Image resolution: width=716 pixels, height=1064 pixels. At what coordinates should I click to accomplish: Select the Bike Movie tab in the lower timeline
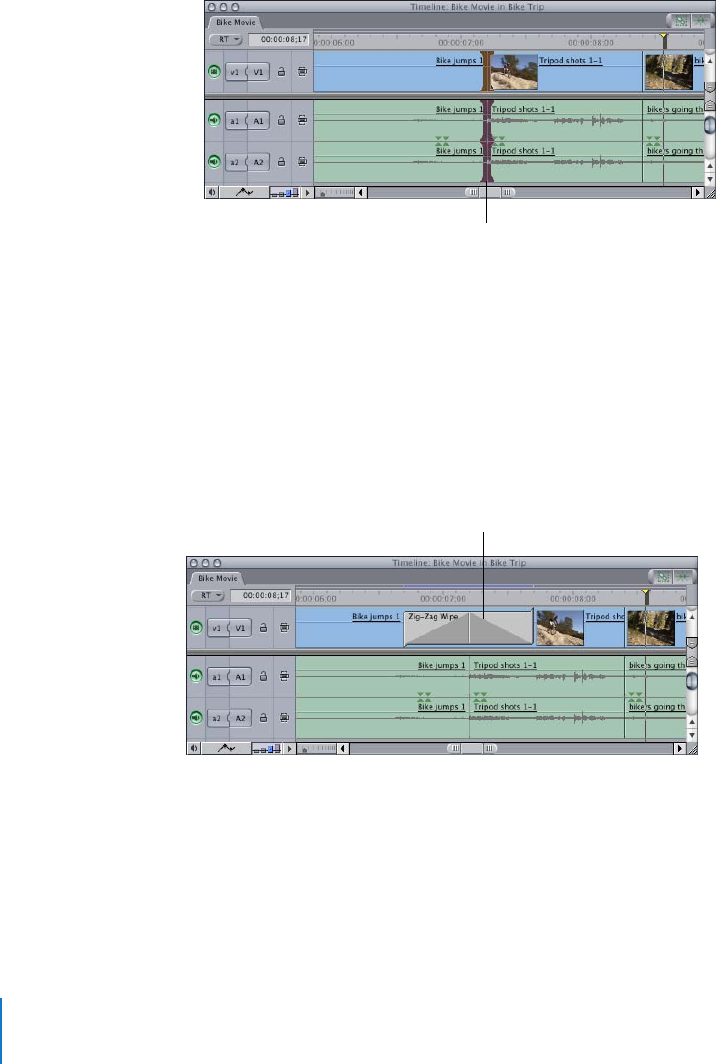[x=217, y=577]
